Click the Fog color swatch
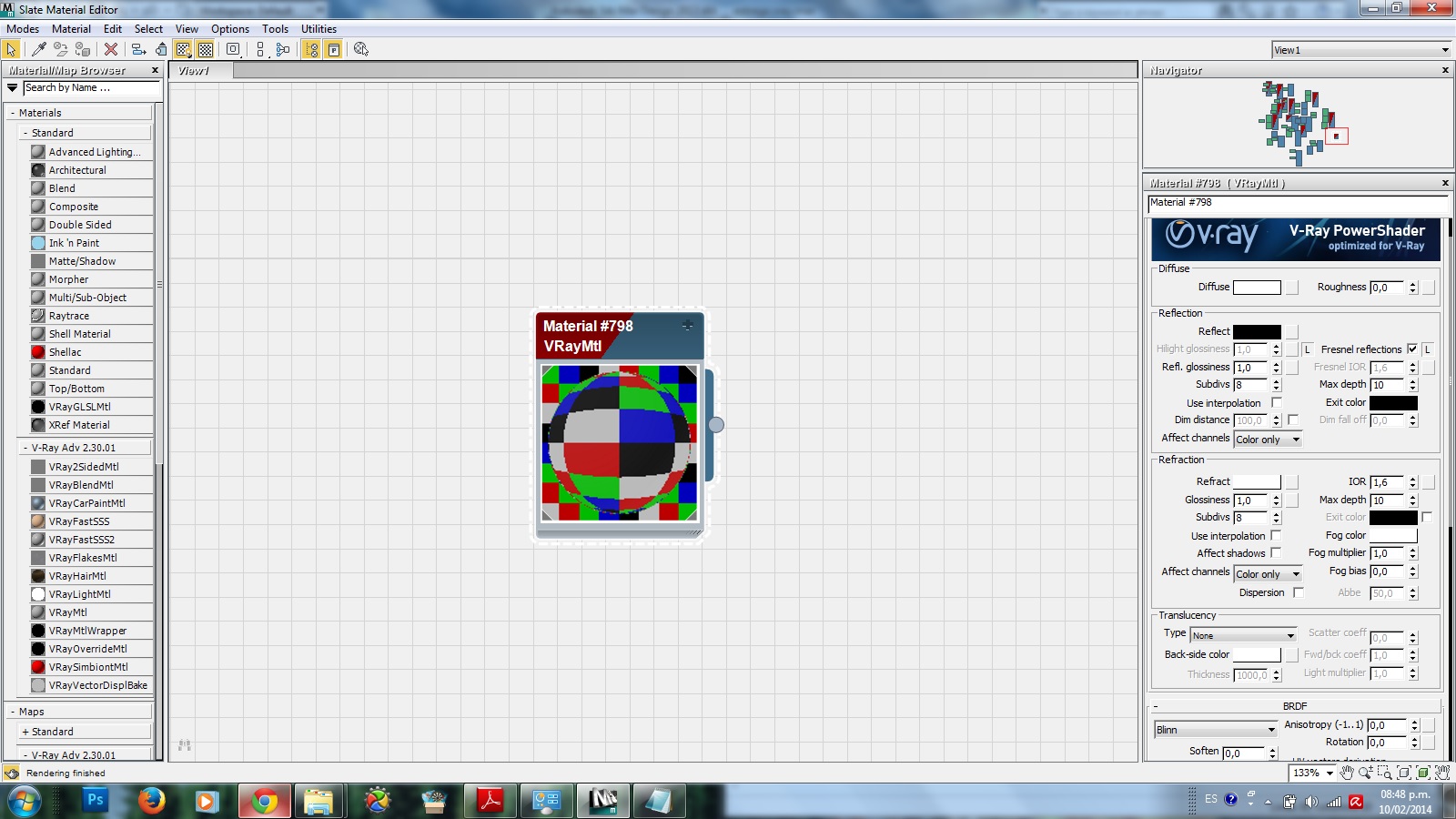This screenshot has height=819, width=1456. pyautogui.click(x=1393, y=535)
